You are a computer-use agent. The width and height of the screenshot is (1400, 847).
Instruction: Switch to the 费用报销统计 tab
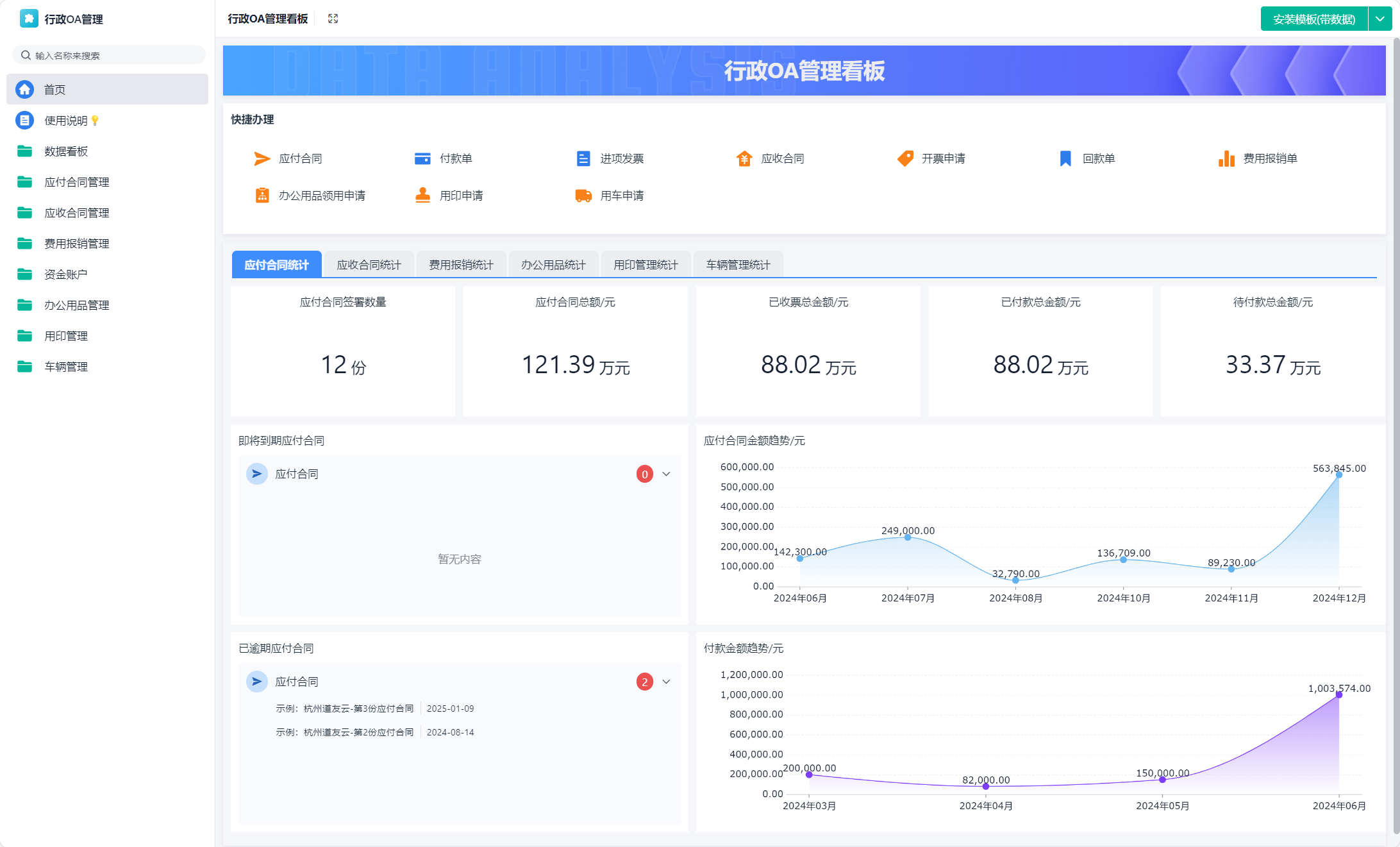[x=461, y=265]
